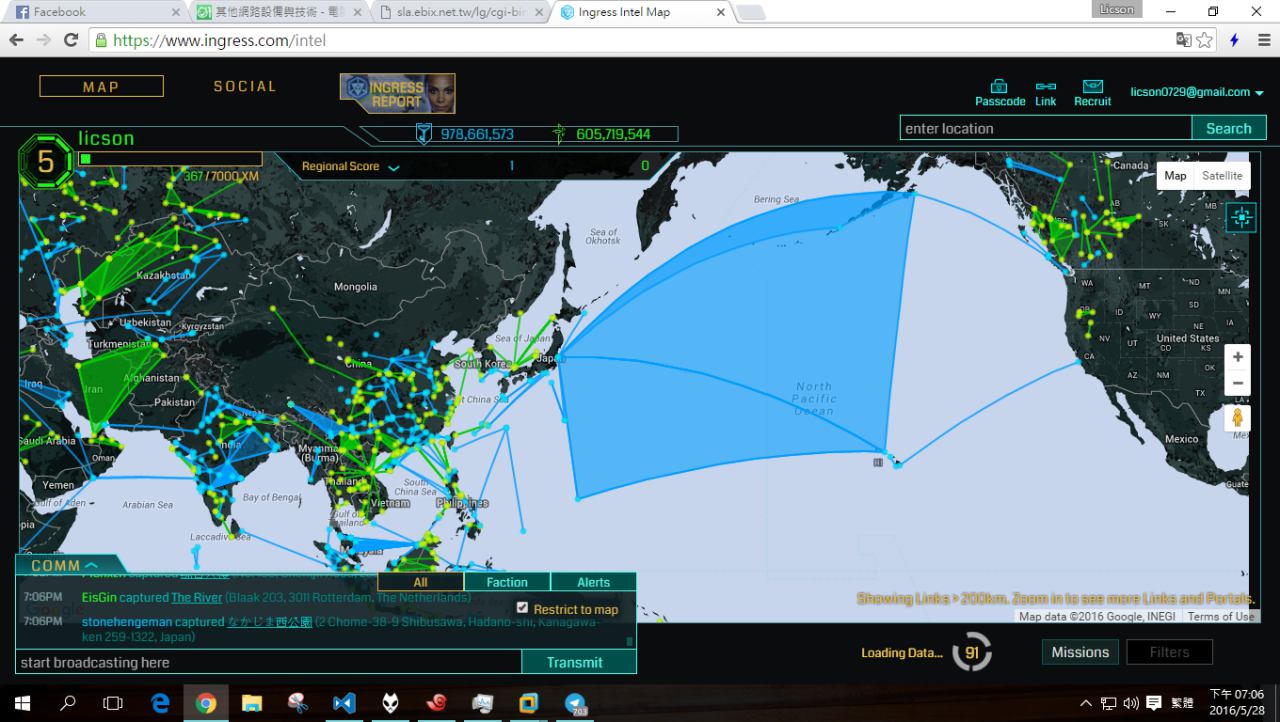The image size is (1280, 722).
Task: Switch map to Satellite view
Action: click(x=1222, y=176)
